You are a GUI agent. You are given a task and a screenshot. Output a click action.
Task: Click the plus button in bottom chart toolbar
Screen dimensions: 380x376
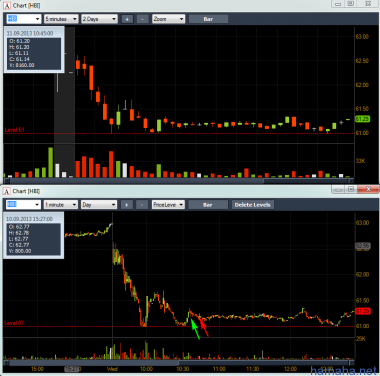coord(127,205)
